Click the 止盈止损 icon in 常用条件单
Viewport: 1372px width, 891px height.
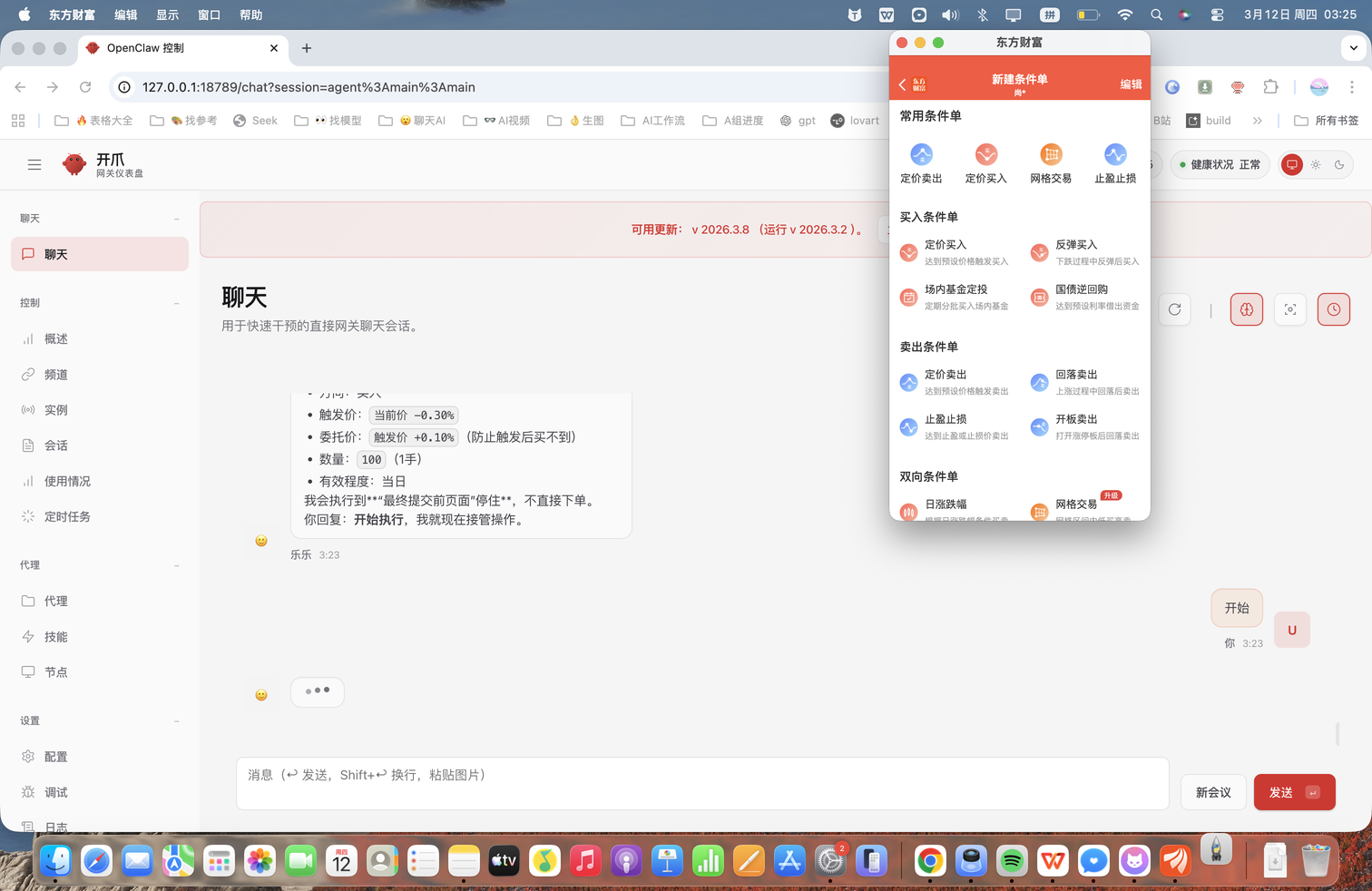[x=1115, y=155]
